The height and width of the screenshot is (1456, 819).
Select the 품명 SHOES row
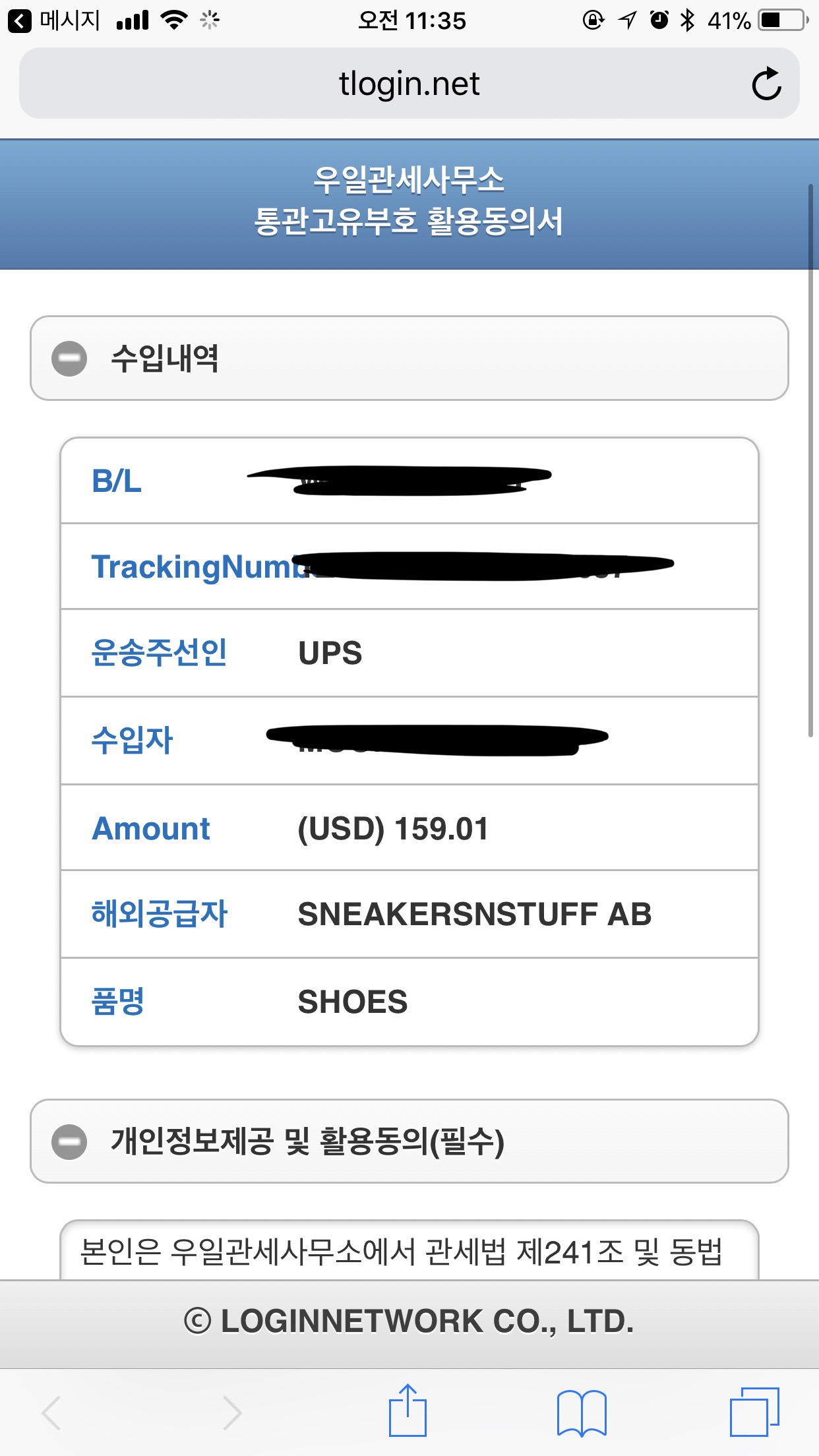[409, 1002]
